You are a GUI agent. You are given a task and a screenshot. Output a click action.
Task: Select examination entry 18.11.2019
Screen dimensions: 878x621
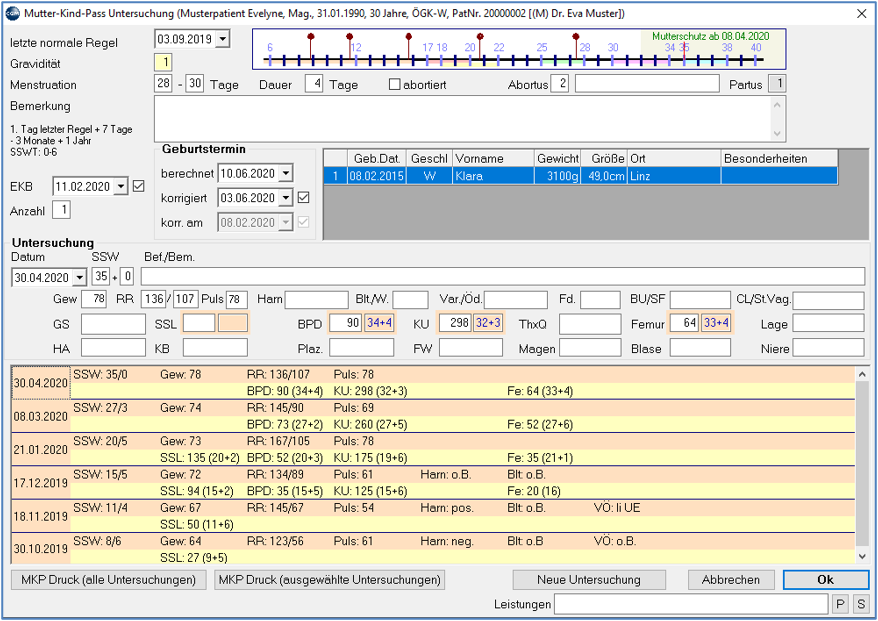(433, 516)
